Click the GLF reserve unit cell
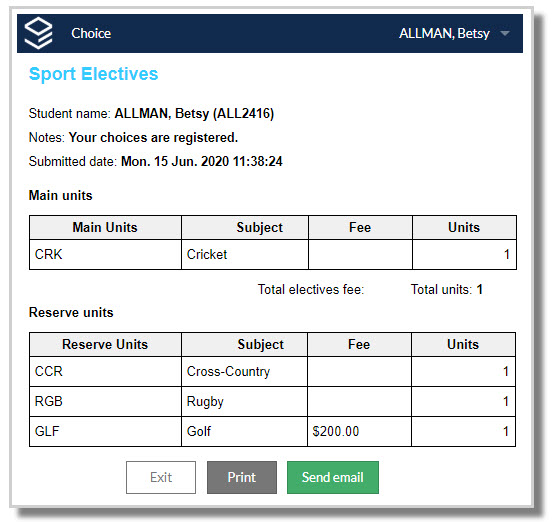Screen dimensions: 553x522 coord(105,431)
